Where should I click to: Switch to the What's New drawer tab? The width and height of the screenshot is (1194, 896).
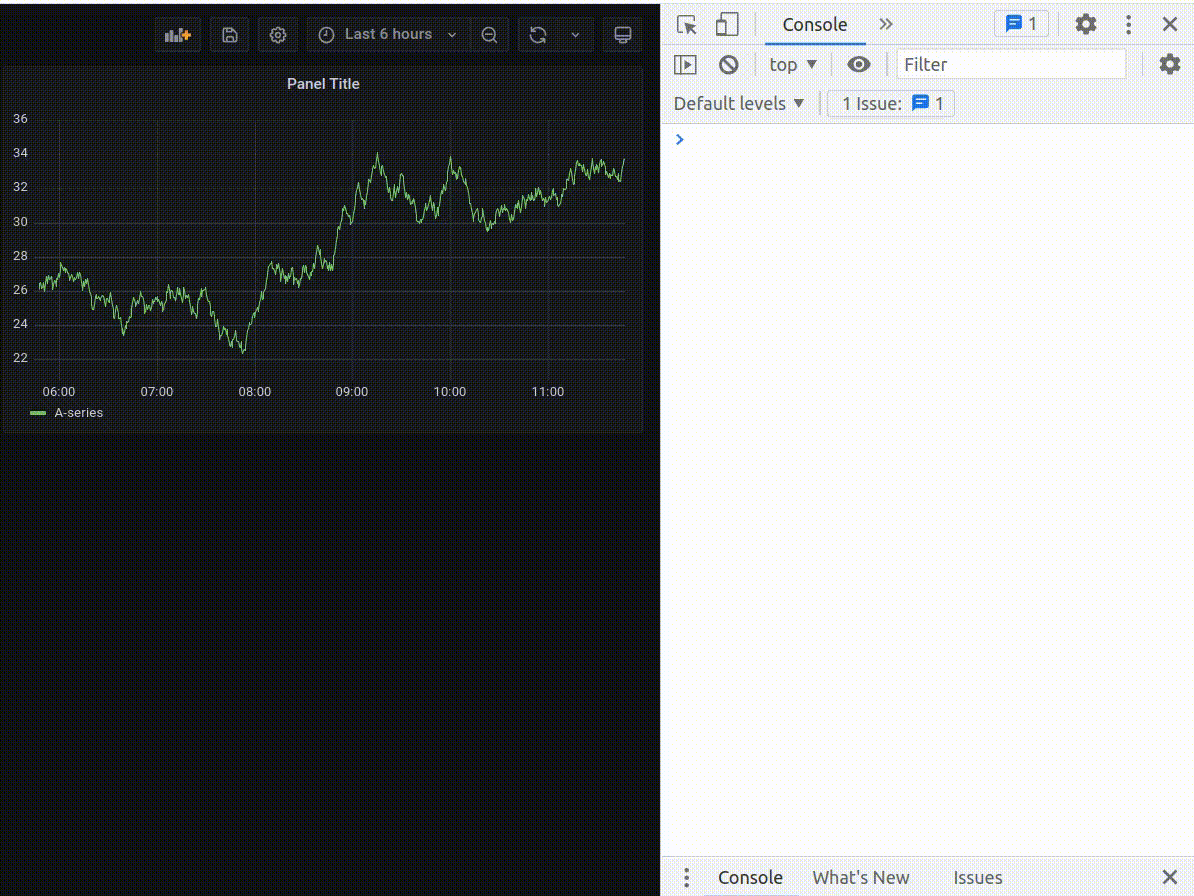[860, 878]
